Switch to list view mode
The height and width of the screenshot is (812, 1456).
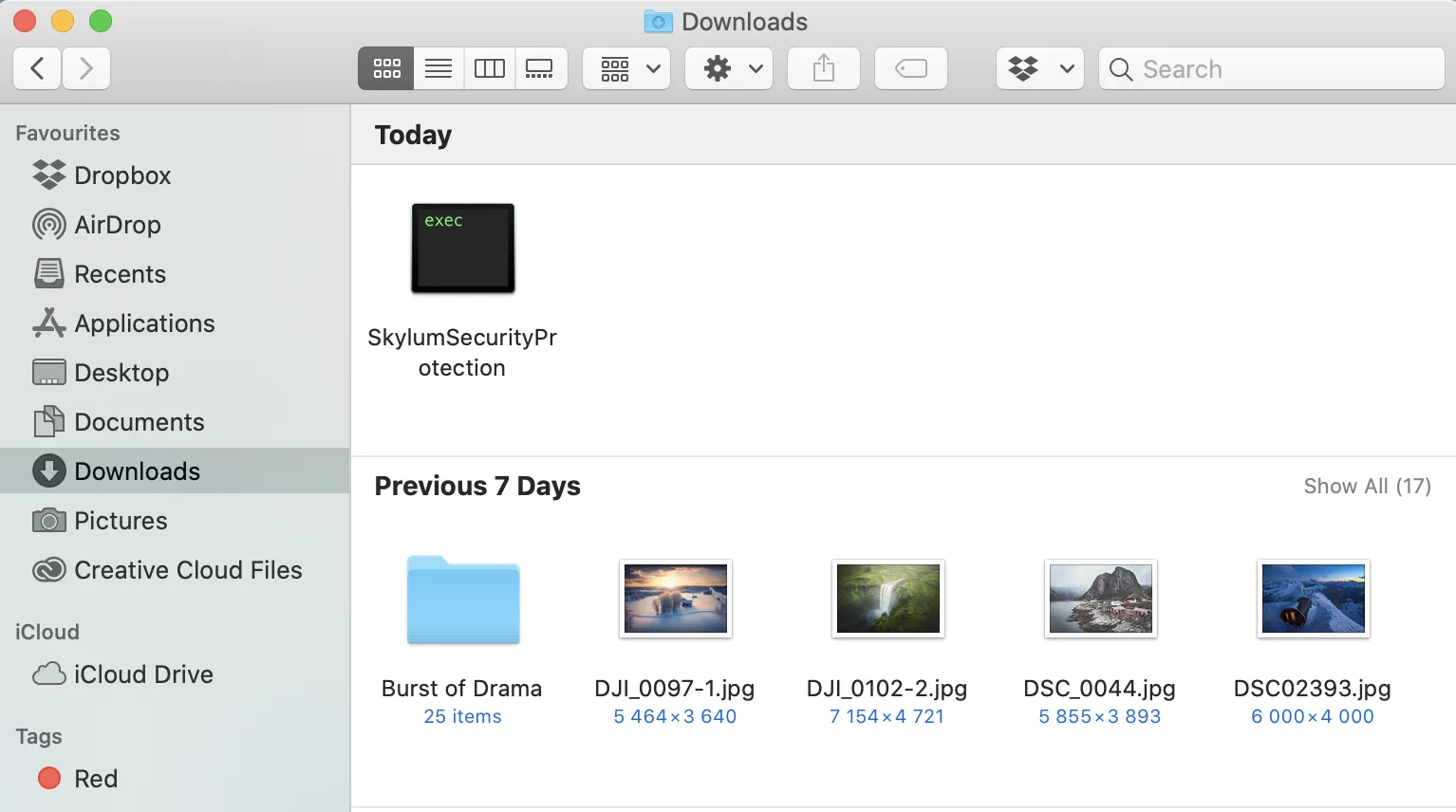pos(439,68)
